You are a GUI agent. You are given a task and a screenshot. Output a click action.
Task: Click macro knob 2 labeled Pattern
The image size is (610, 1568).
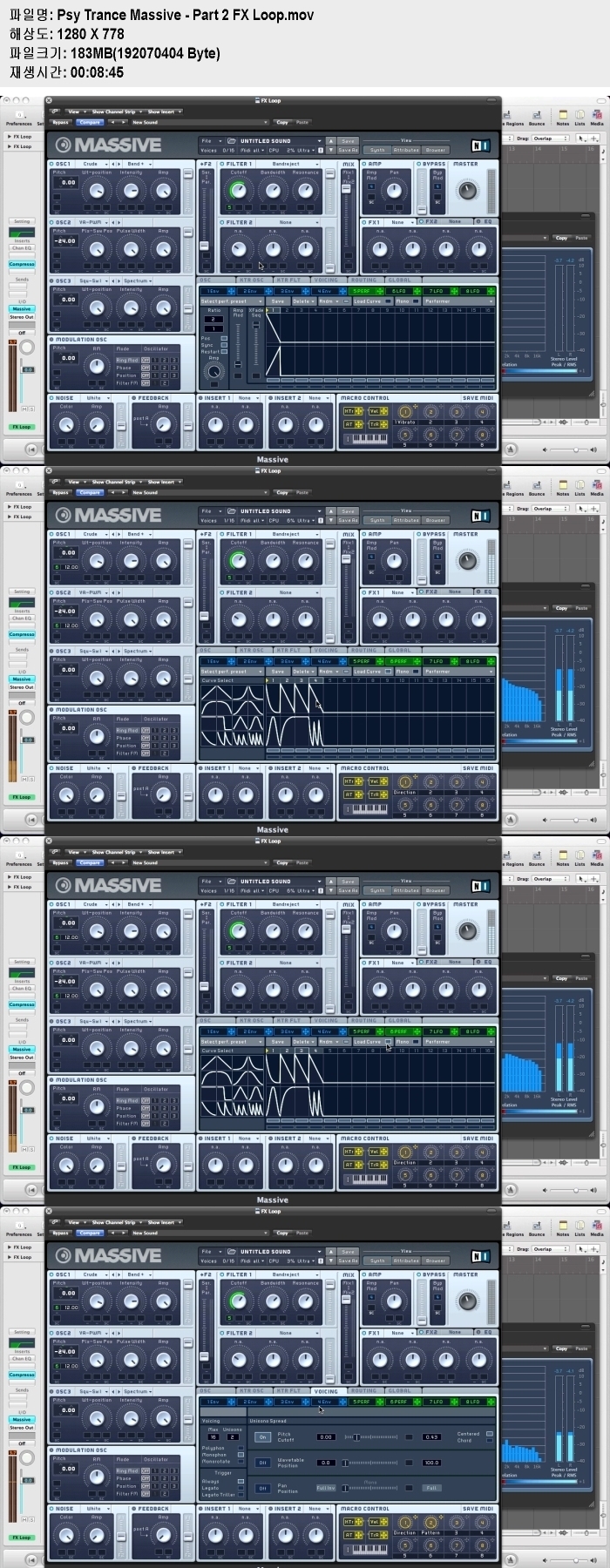pos(430,1523)
